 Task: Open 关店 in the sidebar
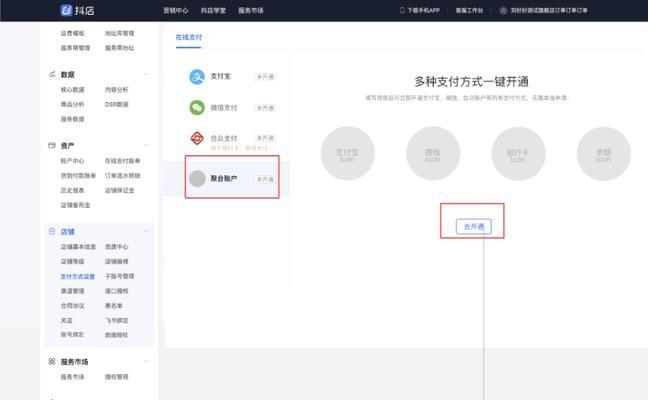tap(67, 320)
